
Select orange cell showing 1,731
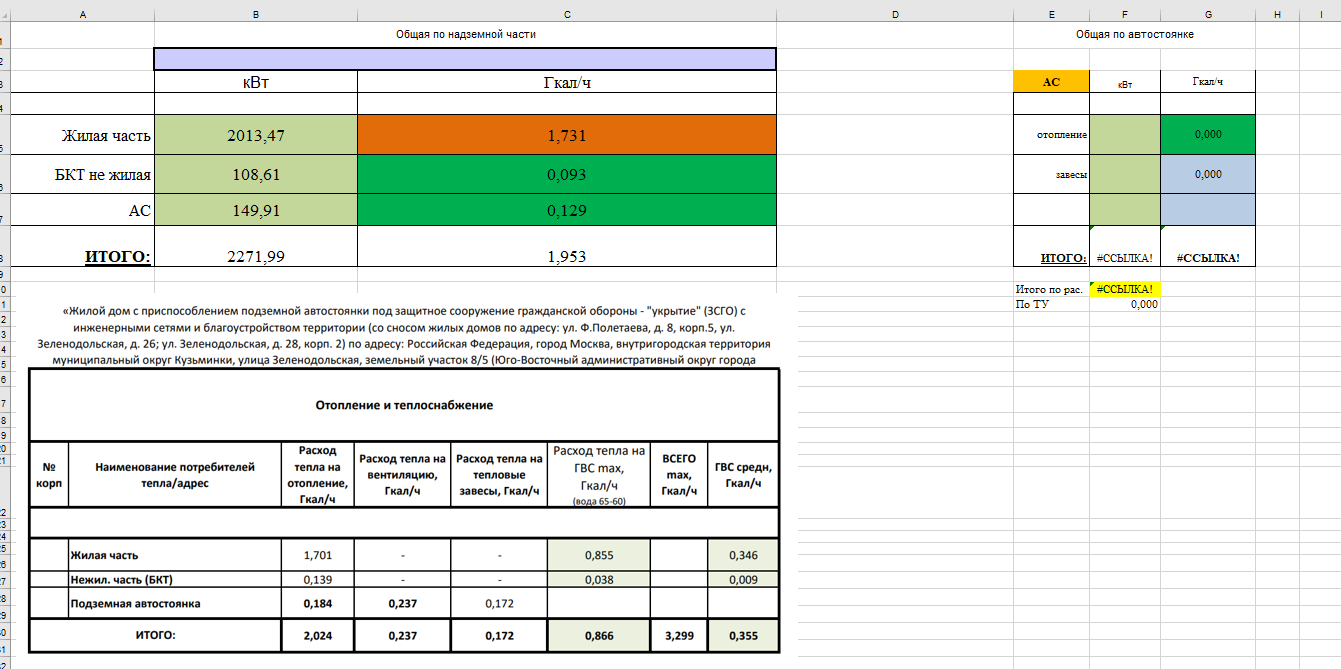click(567, 136)
